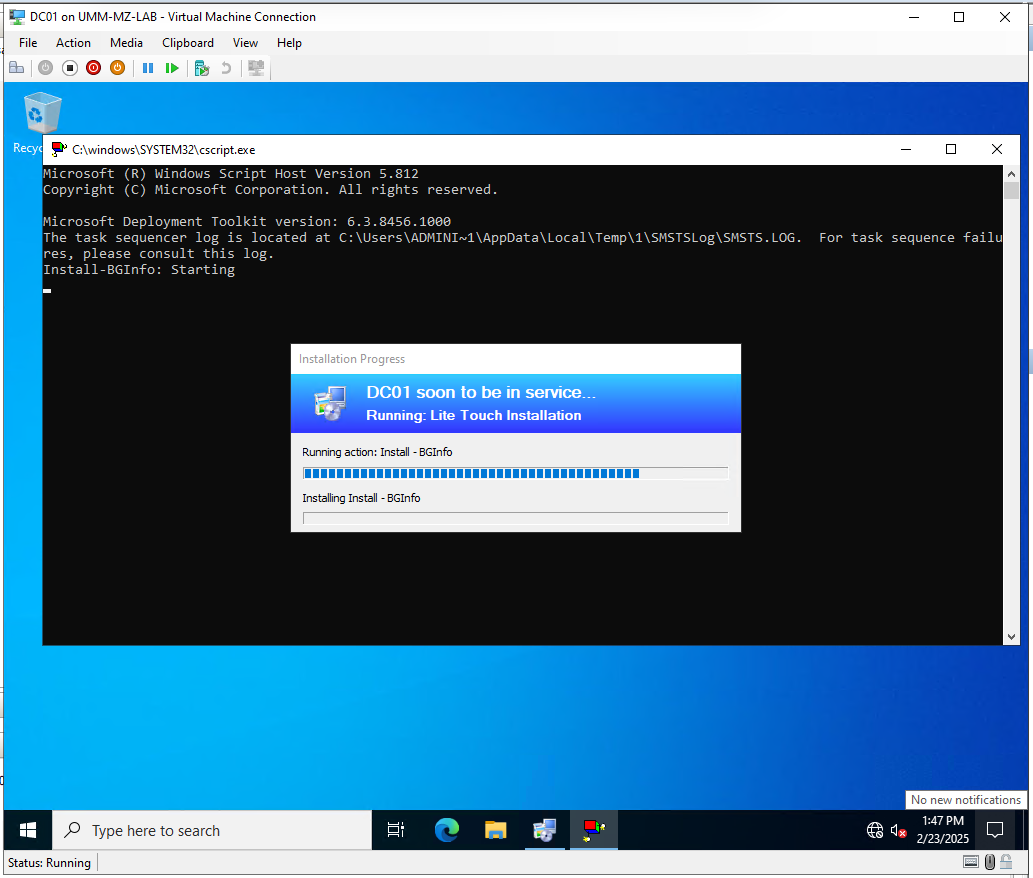1033x878 pixels.
Task: Dismiss the No new notifications popup
Action: coord(966,799)
